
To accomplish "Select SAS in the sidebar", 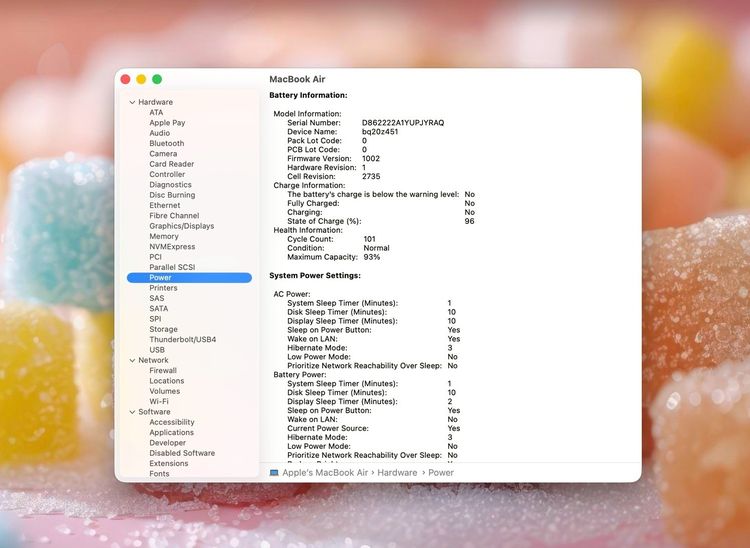I will [157, 298].
